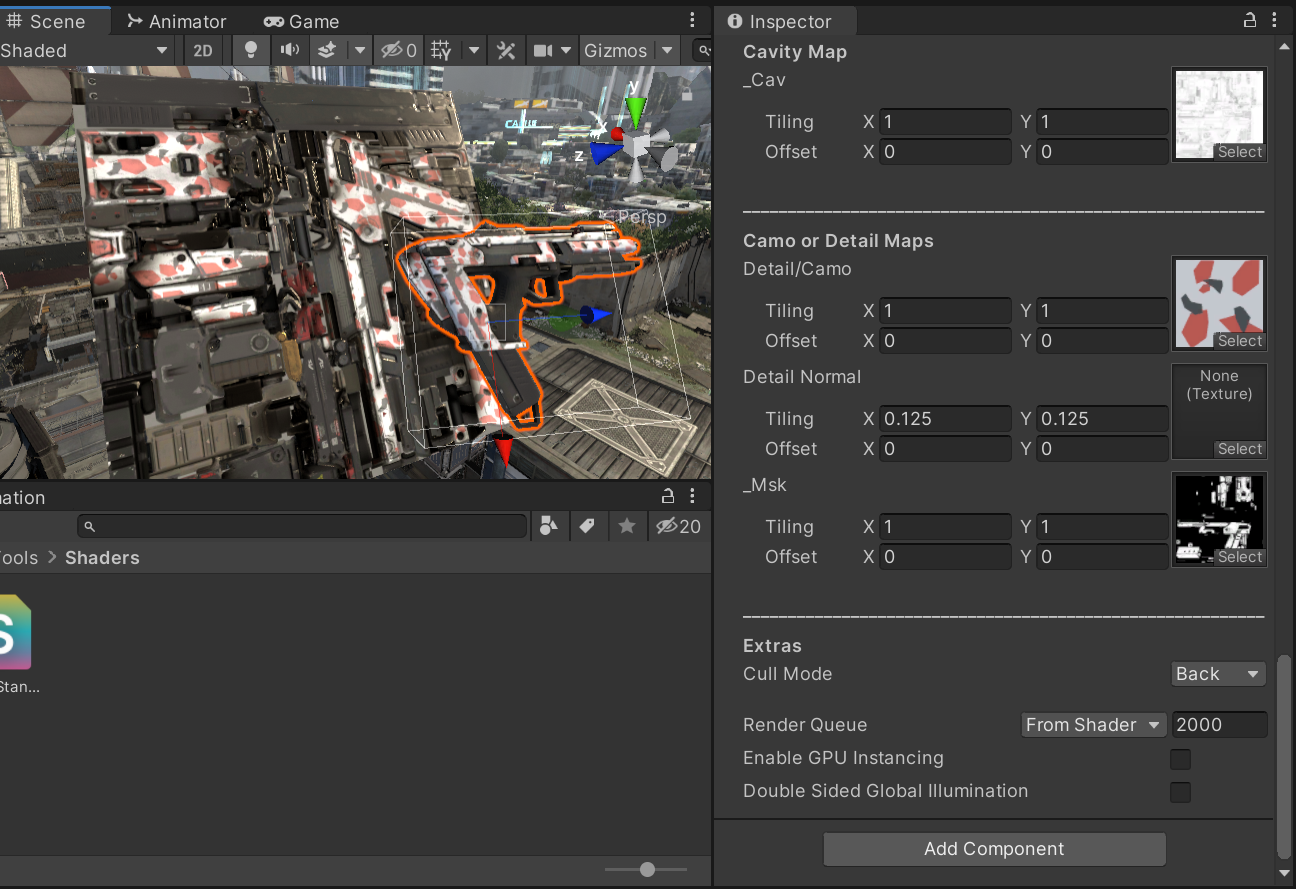Viewport: 1296px width, 889px height.
Task: Enable GPU Instancing checkbox
Action: (1180, 759)
